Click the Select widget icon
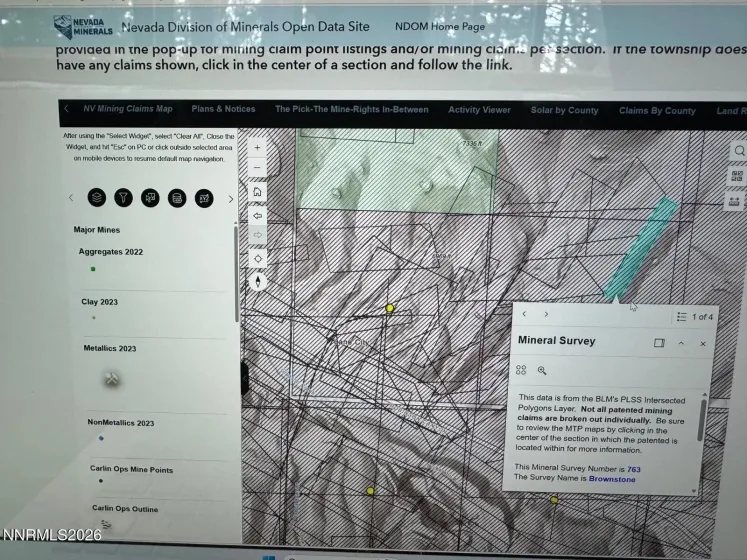Screen dimensions: 747x560 (150, 198)
